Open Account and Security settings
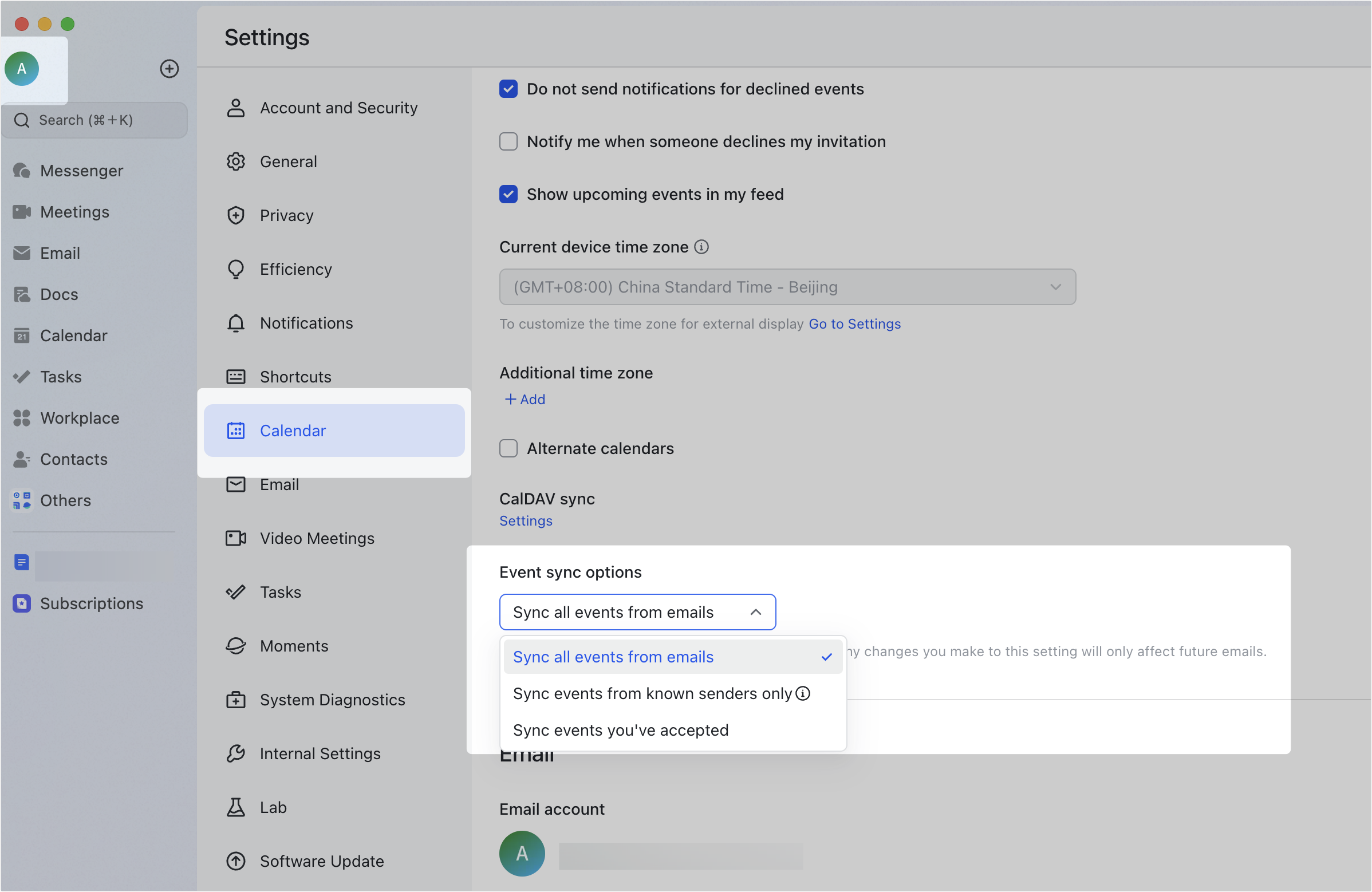This screenshot has width=1372, height=892. pyautogui.click(x=334, y=108)
